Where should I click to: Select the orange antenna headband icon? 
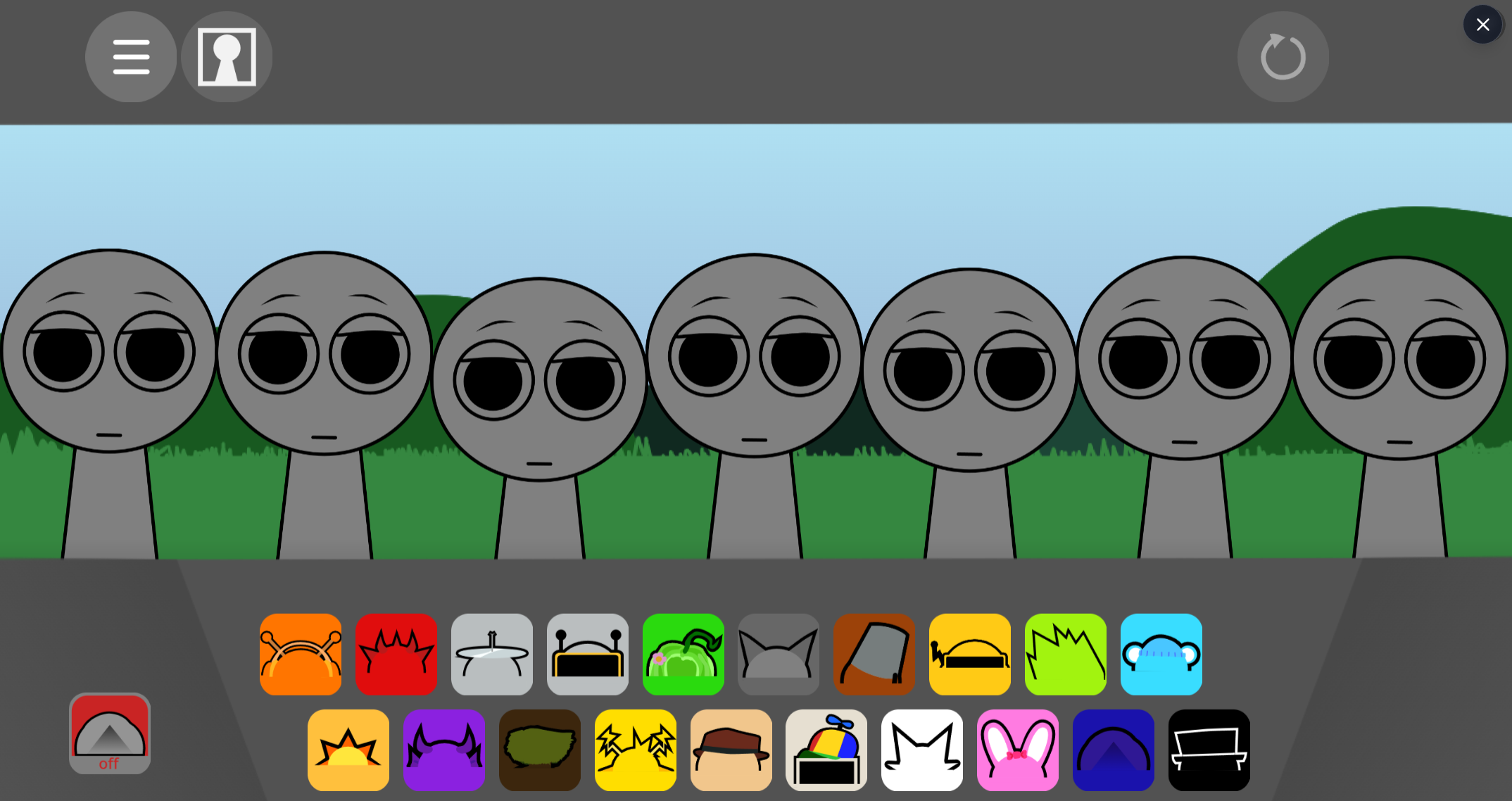coord(301,654)
